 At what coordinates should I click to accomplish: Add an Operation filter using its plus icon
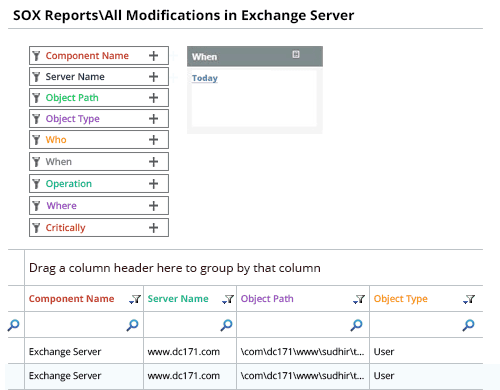153,184
